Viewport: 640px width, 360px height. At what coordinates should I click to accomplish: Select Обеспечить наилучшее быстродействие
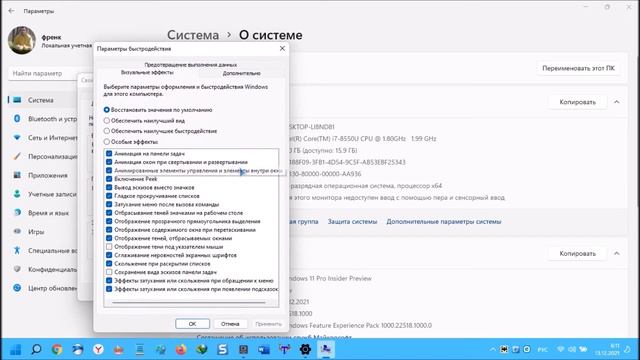(107, 131)
